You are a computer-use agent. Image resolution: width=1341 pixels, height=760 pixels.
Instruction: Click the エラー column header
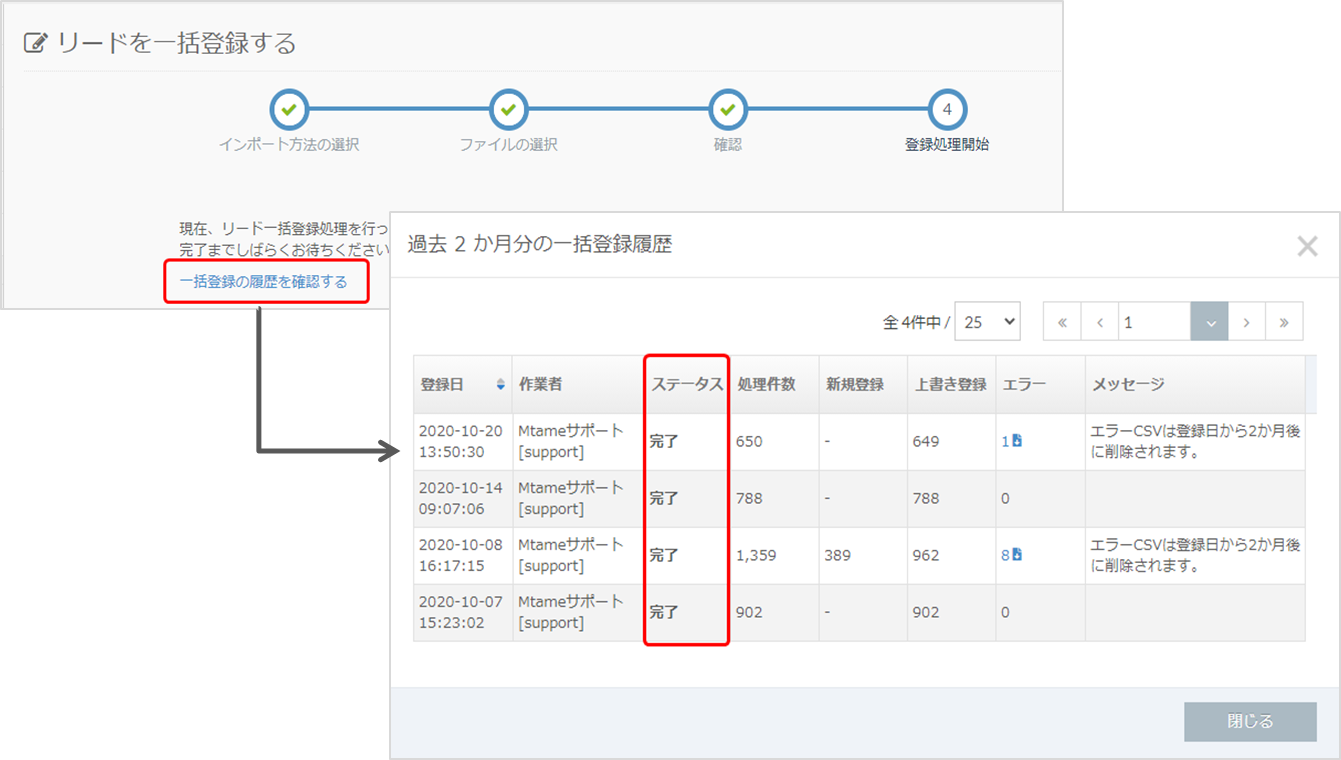point(1040,384)
